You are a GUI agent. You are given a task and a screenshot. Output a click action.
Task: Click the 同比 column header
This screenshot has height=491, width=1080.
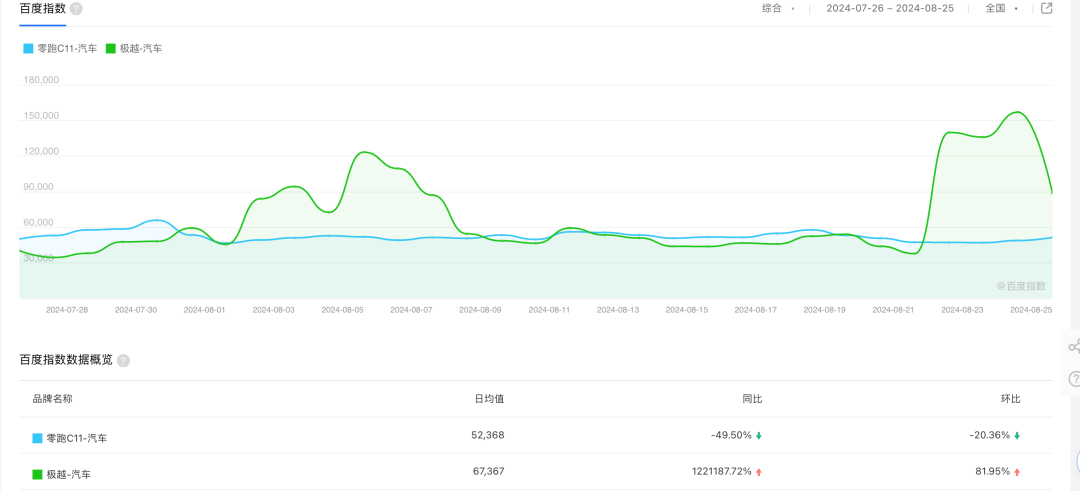click(753, 399)
